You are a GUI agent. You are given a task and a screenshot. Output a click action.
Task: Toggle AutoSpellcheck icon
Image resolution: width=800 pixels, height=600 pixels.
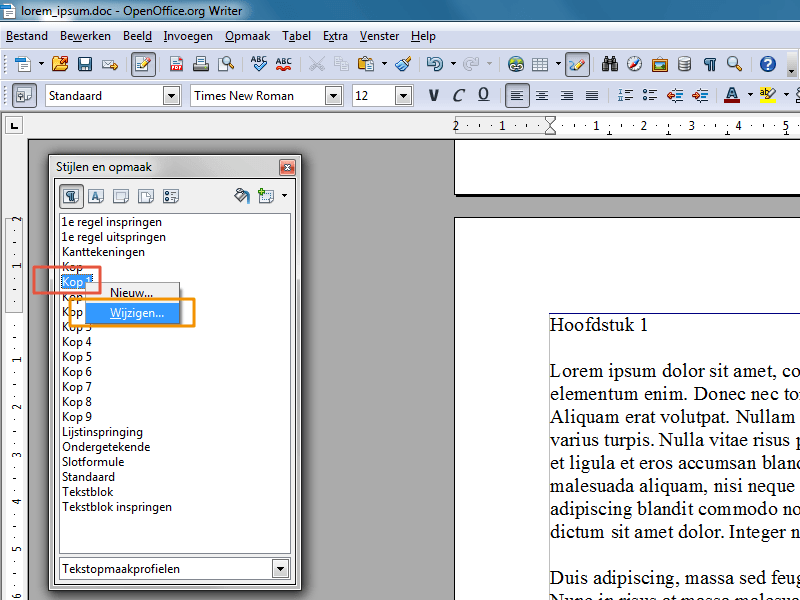click(283, 64)
